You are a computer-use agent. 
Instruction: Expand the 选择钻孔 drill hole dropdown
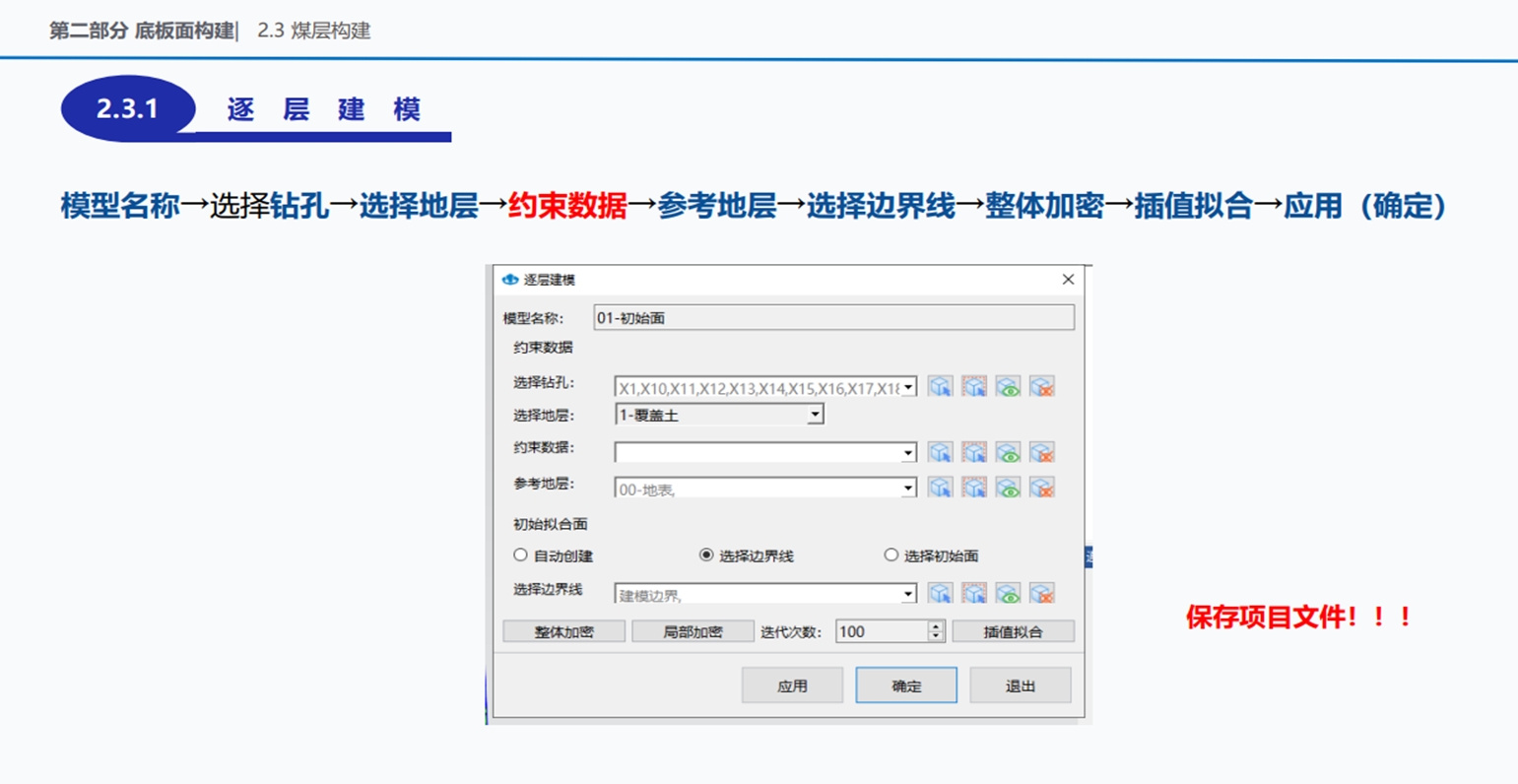pos(908,387)
